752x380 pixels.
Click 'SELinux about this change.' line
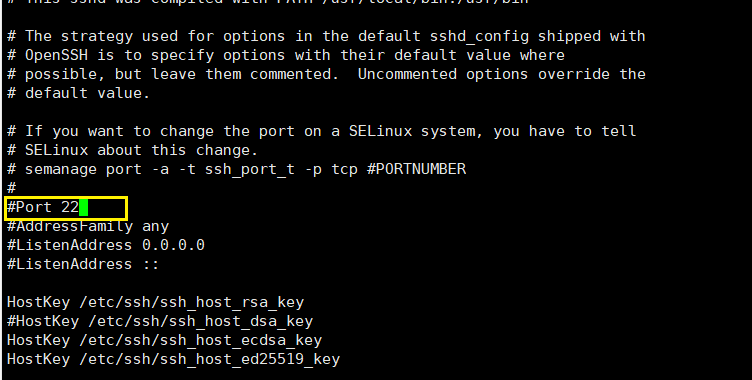point(132,150)
